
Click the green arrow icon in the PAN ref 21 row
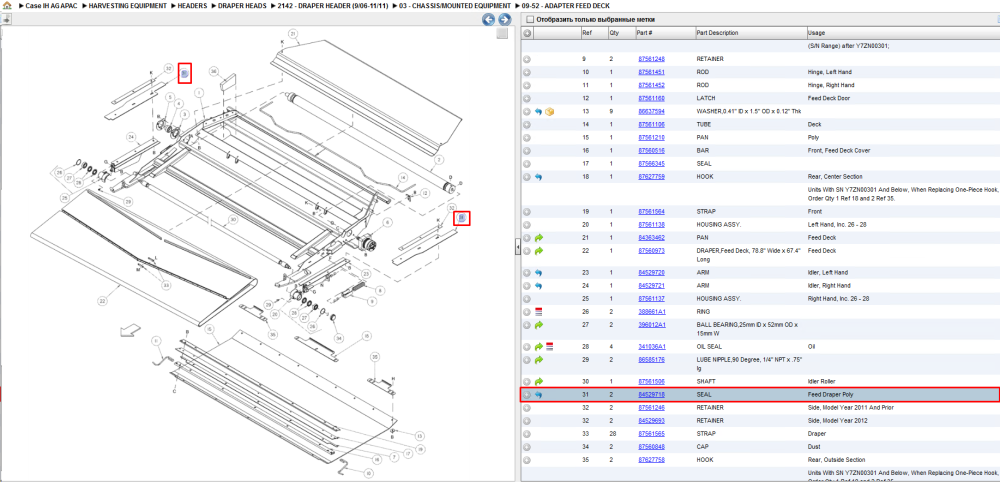pos(539,238)
